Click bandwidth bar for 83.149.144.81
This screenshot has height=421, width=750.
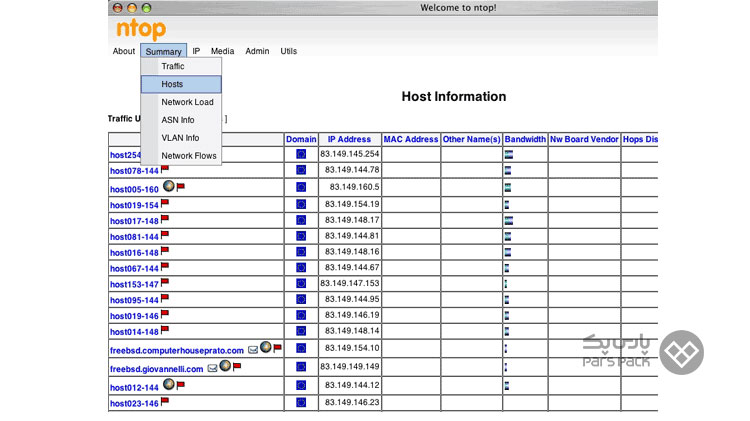508,236
